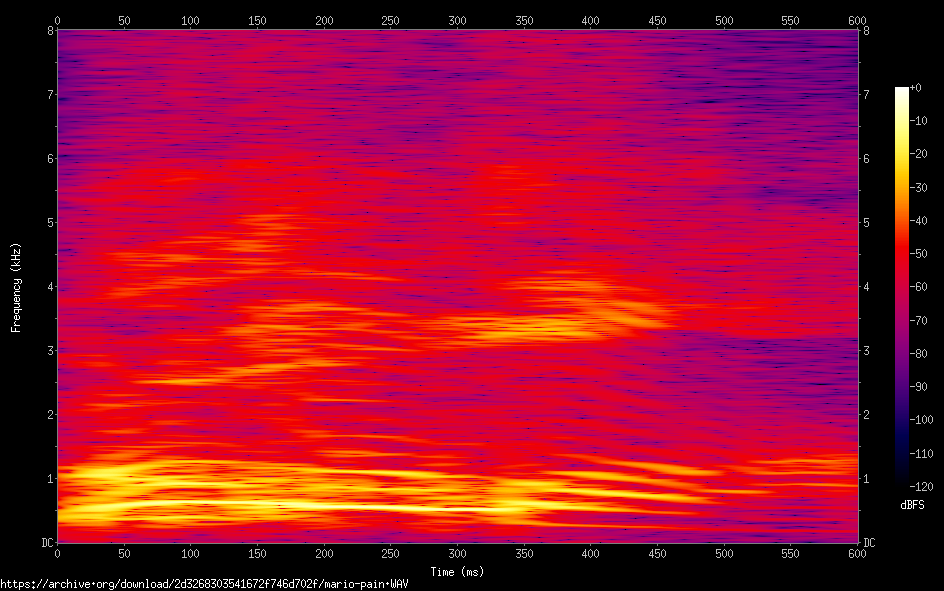Click the 600 ms tick on the bottom axis
The height and width of the screenshot is (591, 944).
point(857,552)
